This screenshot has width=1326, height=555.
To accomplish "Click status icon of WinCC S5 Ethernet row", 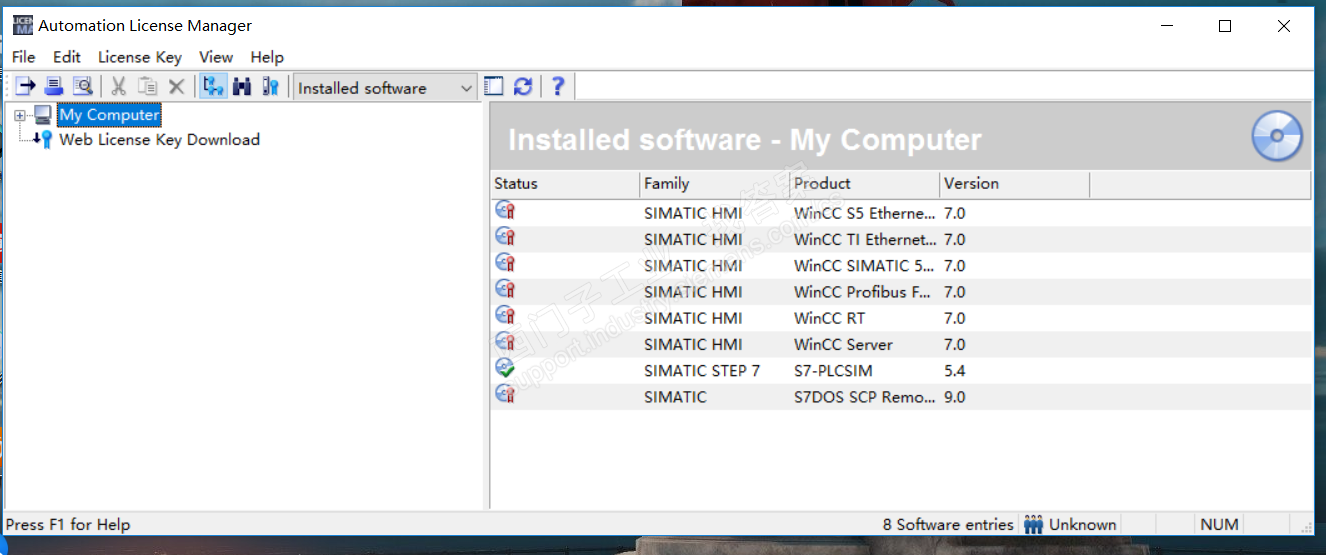I will (505, 210).
